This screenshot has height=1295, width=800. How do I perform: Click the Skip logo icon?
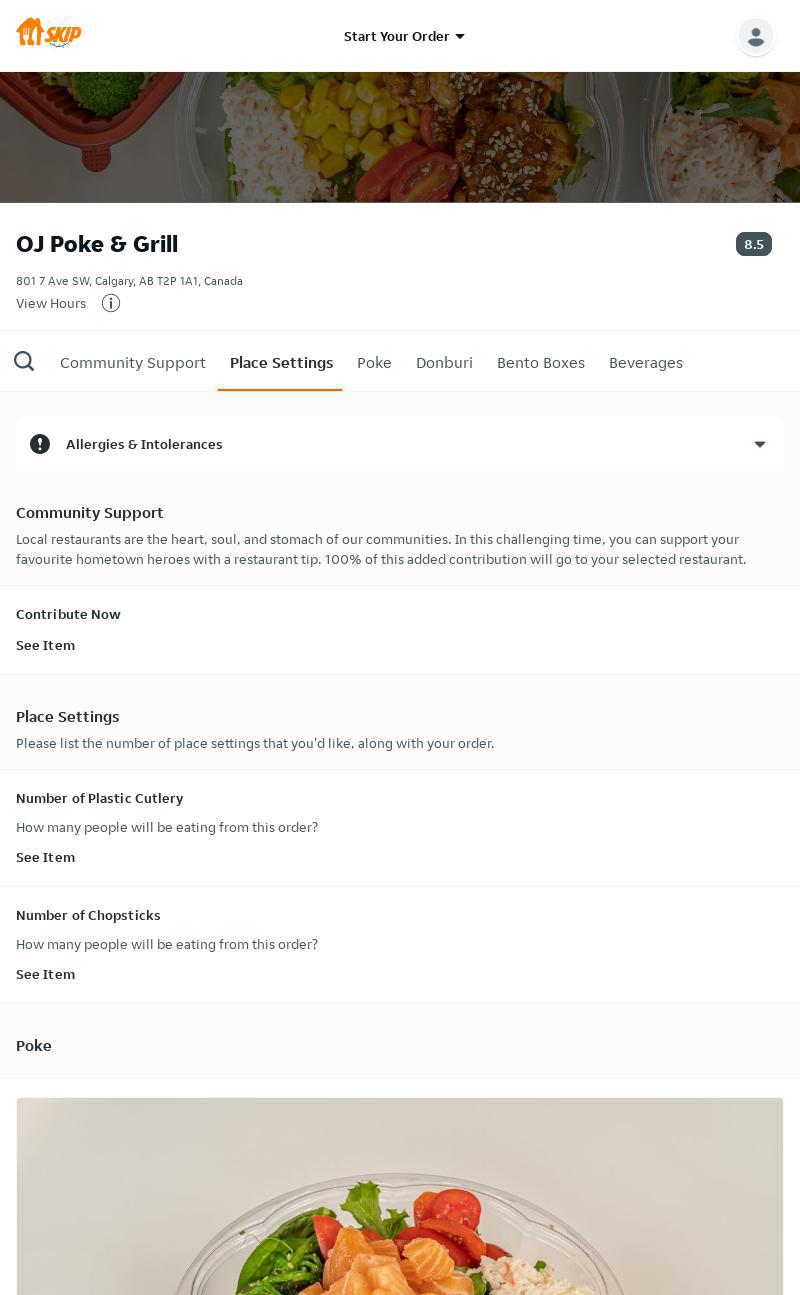48,33
